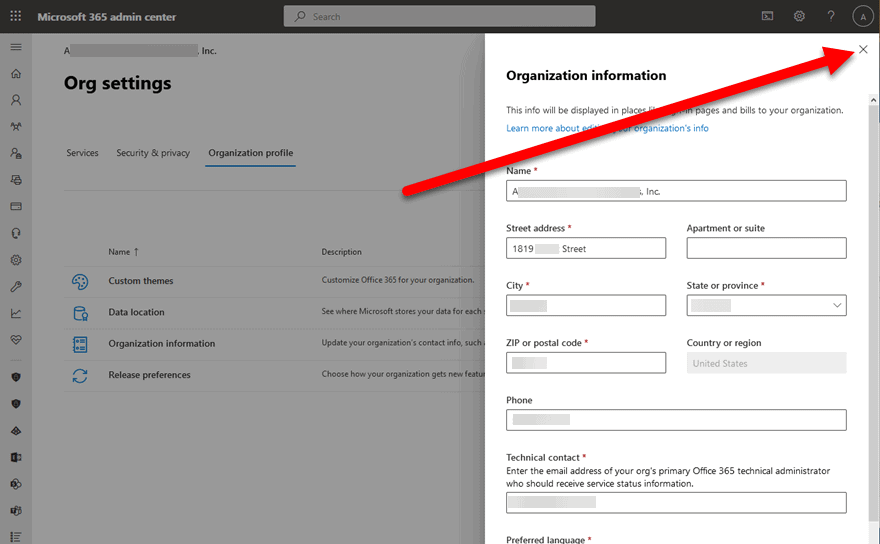Open Support headset icon in sidebar

coord(16,233)
